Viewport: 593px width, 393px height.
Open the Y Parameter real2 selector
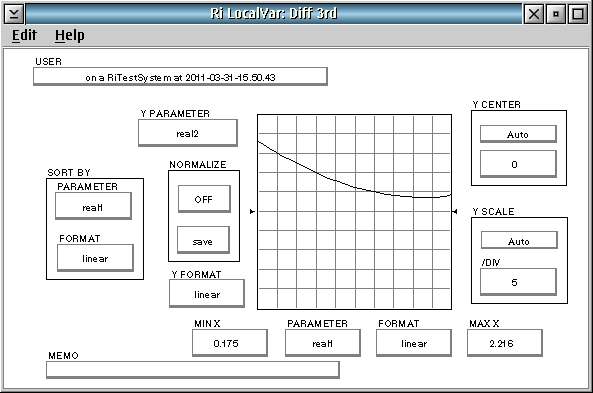pos(188,133)
